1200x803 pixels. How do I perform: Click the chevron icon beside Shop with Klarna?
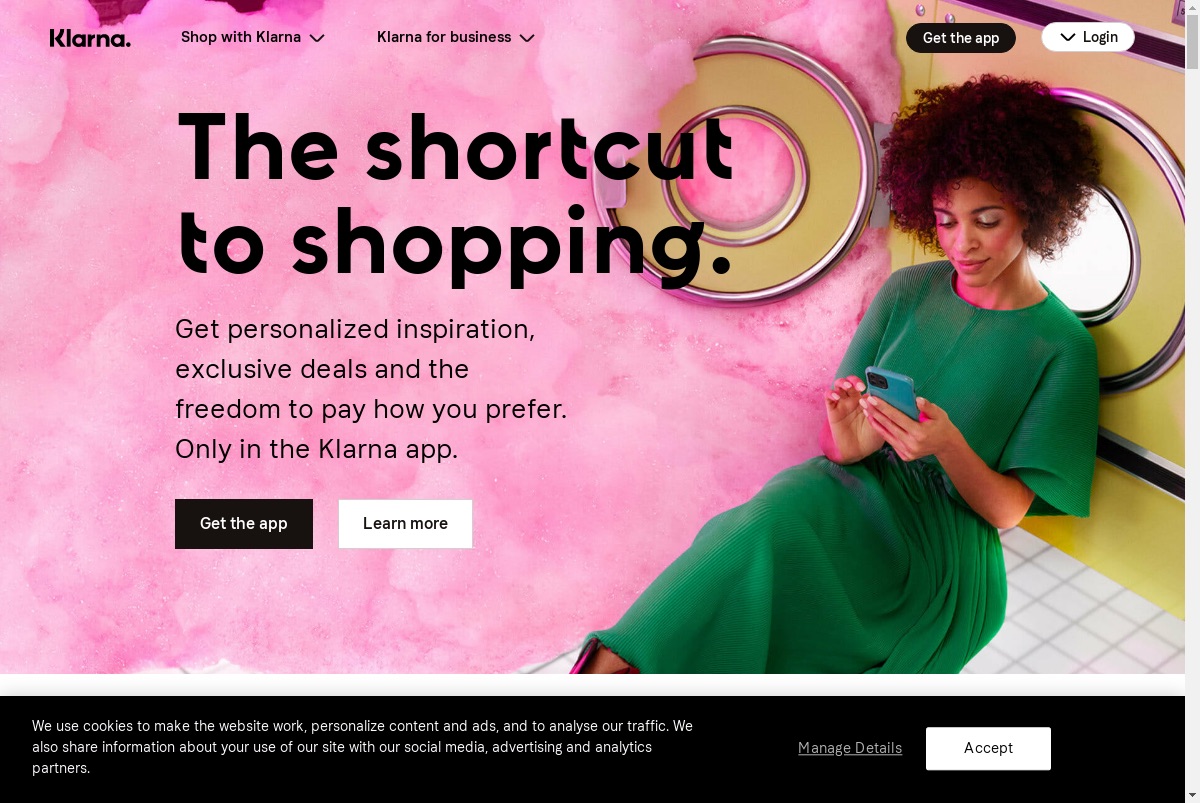pos(317,38)
